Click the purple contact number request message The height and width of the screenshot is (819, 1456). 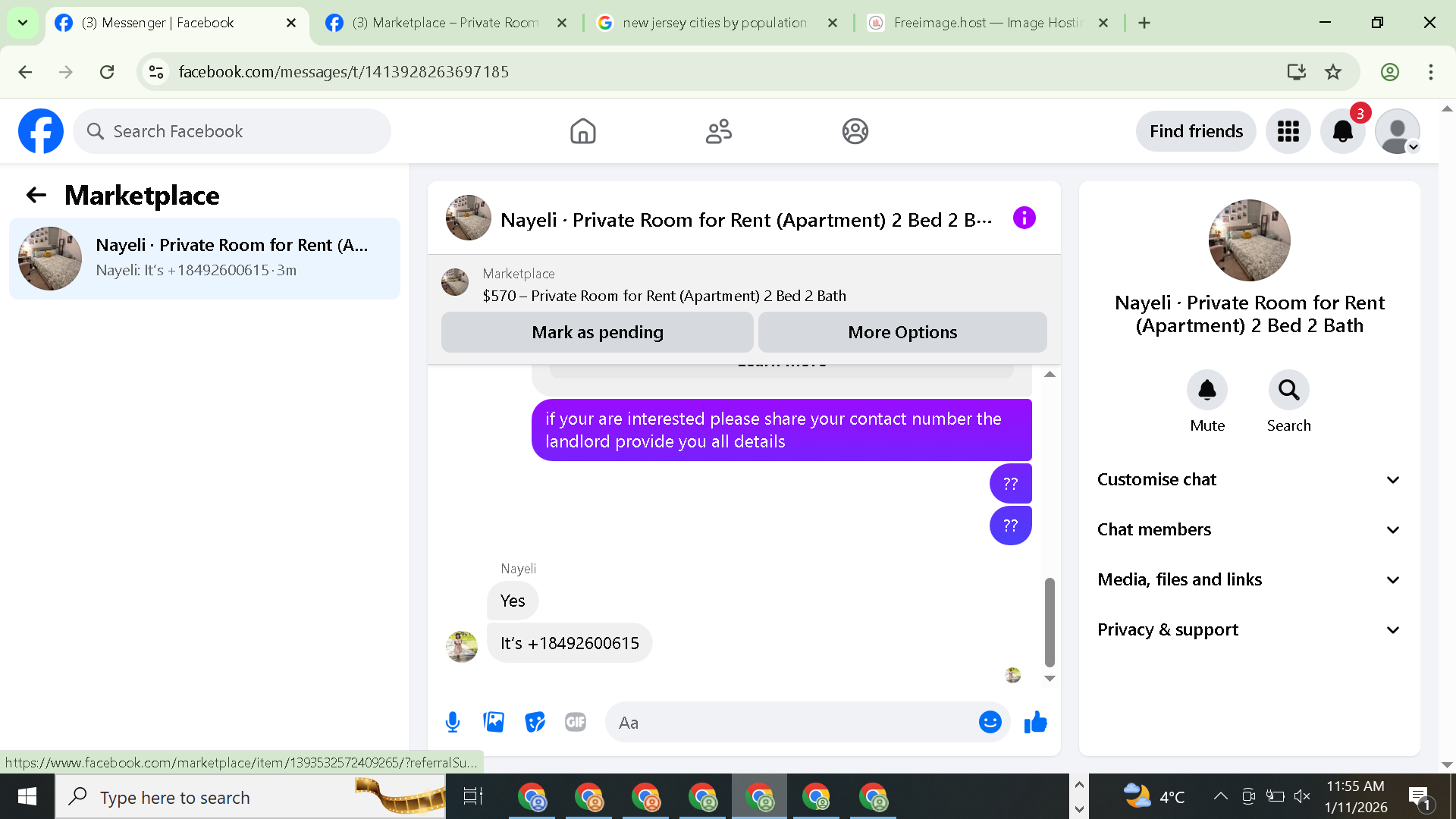point(782,430)
